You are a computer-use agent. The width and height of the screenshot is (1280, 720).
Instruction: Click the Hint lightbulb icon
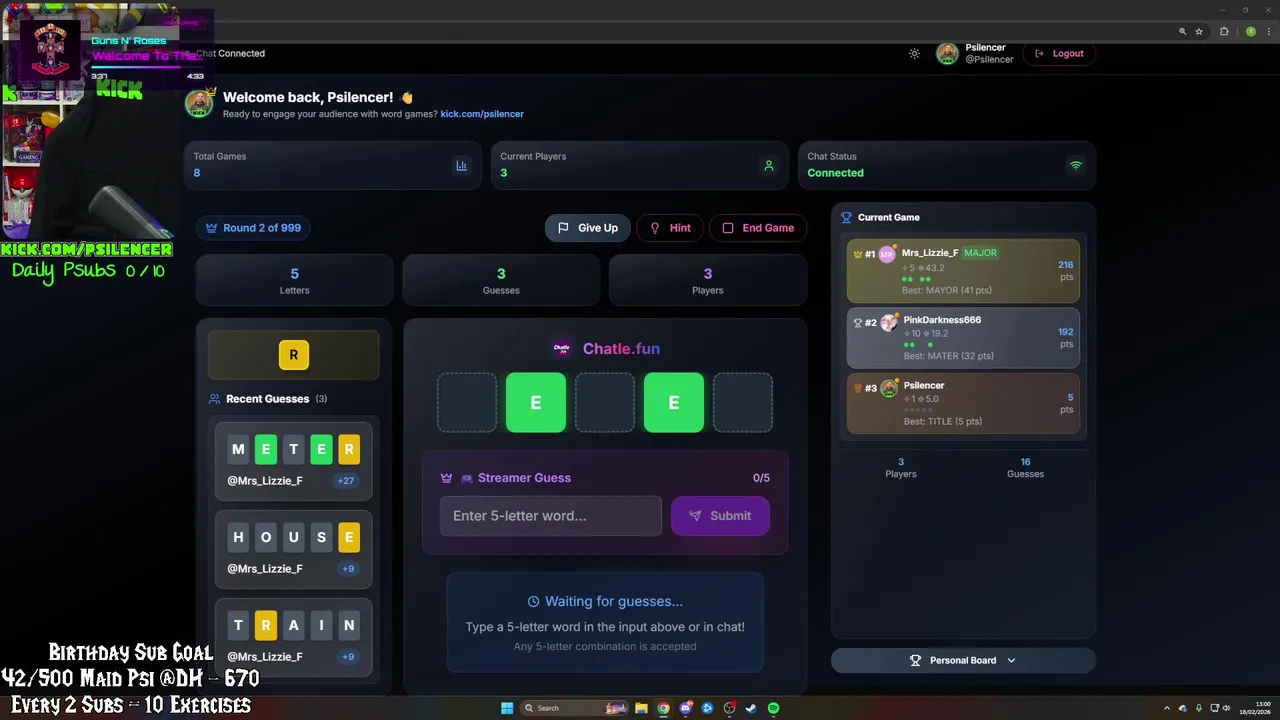point(655,228)
